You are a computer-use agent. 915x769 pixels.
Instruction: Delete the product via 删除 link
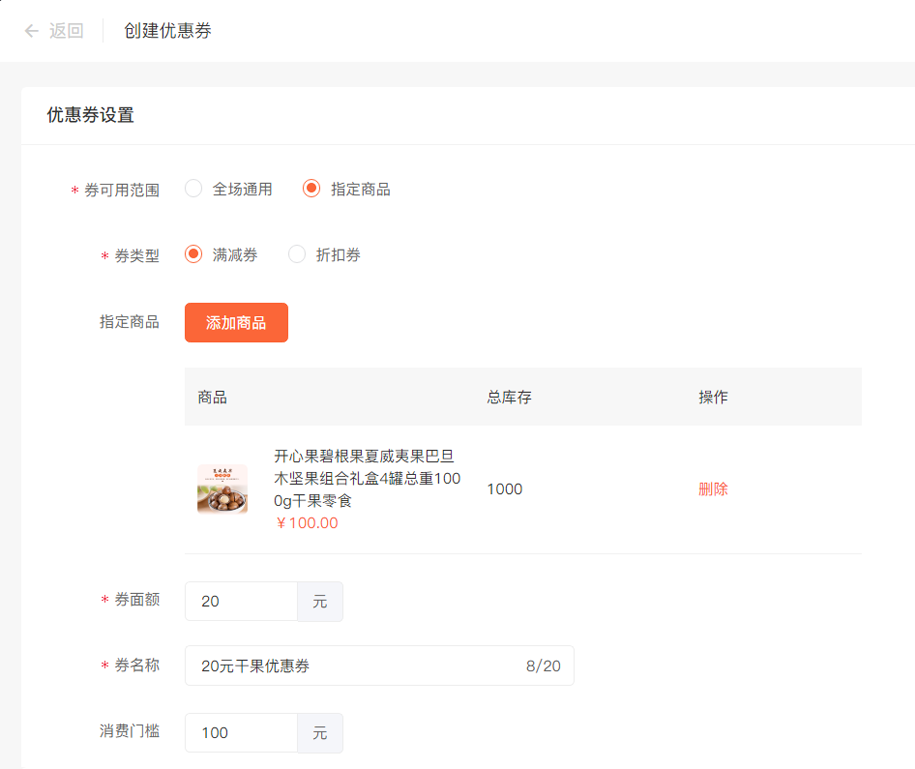point(713,489)
